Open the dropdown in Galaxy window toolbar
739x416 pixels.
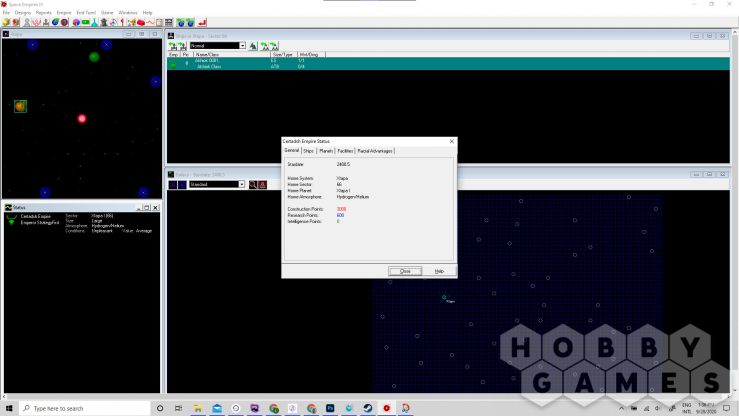pyautogui.click(x=241, y=185)
